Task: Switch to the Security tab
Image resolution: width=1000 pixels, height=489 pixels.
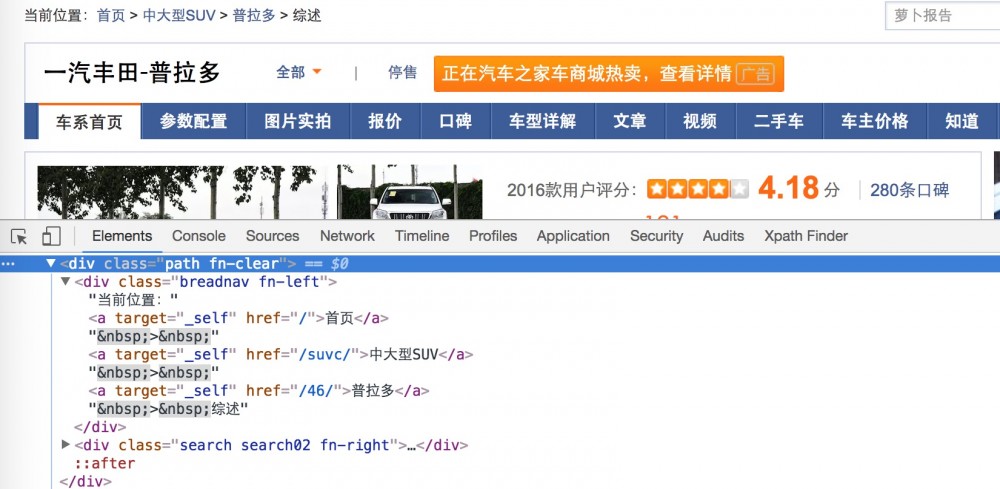Action: [x=656, y=236]
